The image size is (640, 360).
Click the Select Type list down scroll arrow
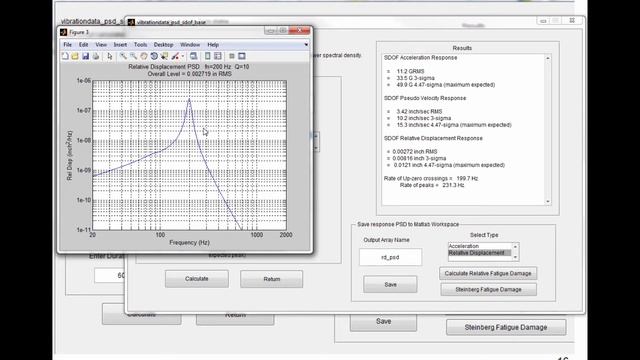pos(515,257)
